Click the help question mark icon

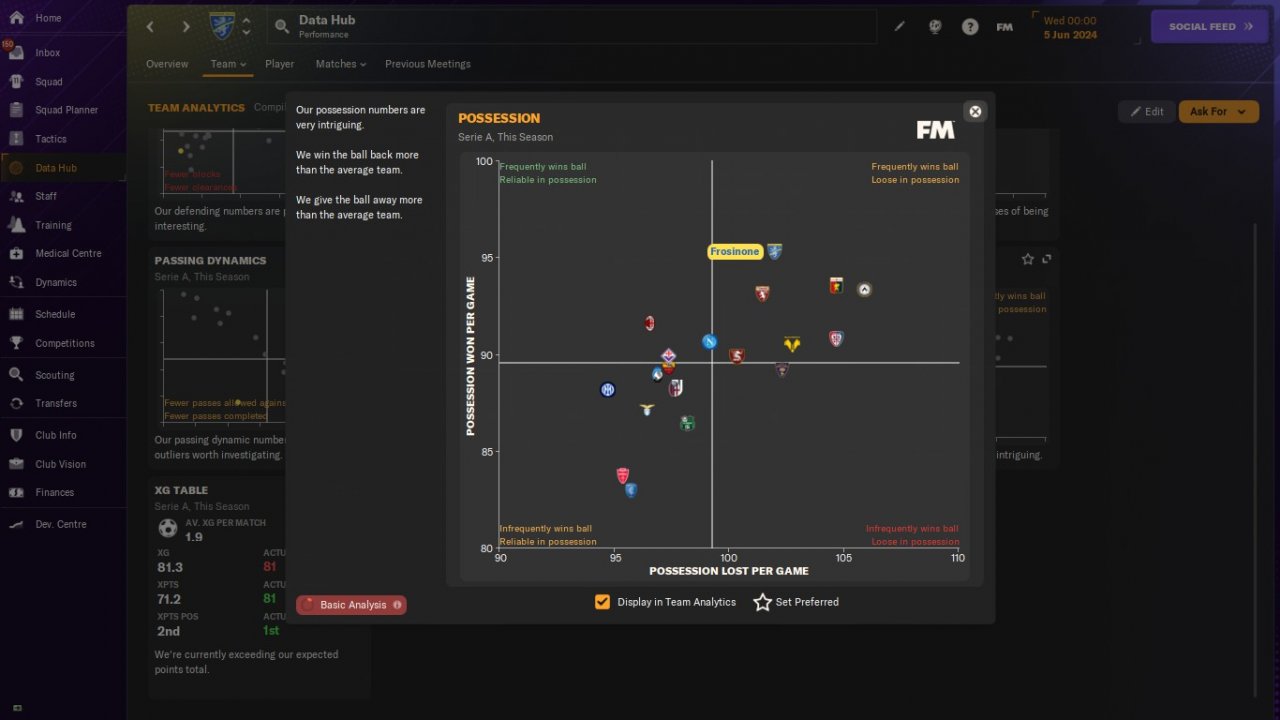tap(970, 27)
